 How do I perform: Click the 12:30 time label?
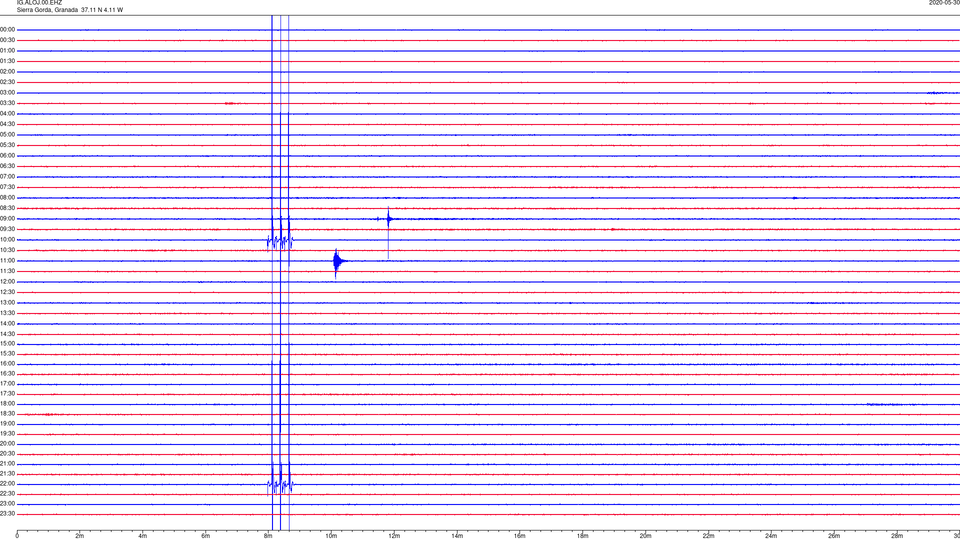click(x=8, y=292)
